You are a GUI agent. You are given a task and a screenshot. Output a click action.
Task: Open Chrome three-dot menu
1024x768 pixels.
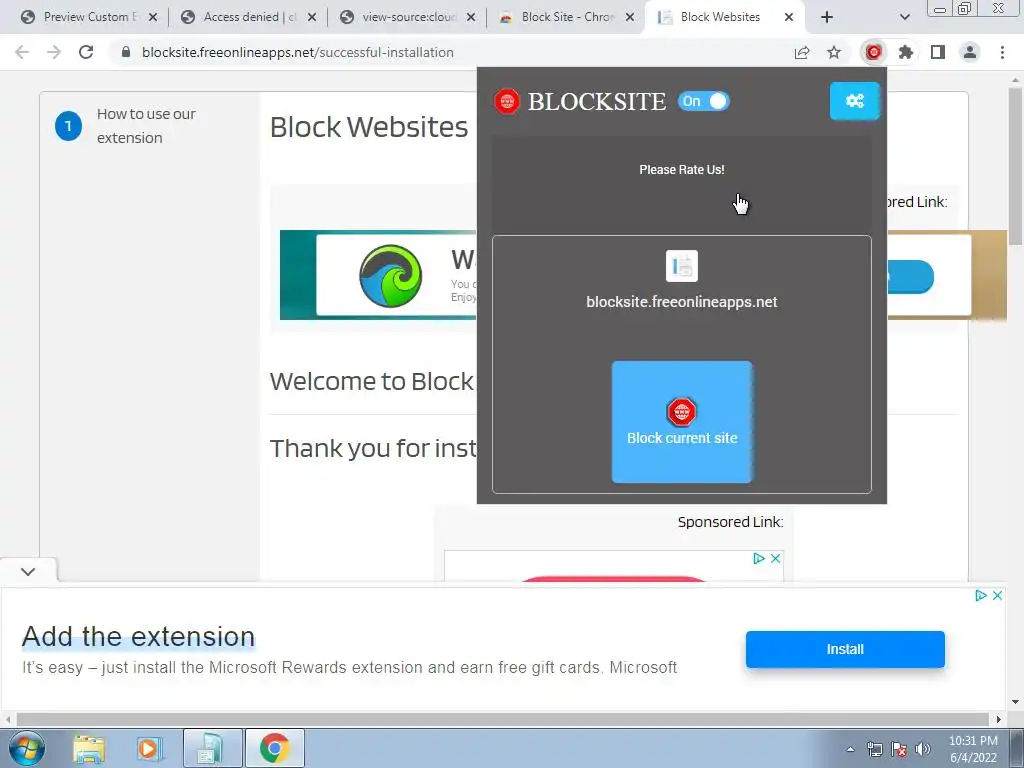1002,52
